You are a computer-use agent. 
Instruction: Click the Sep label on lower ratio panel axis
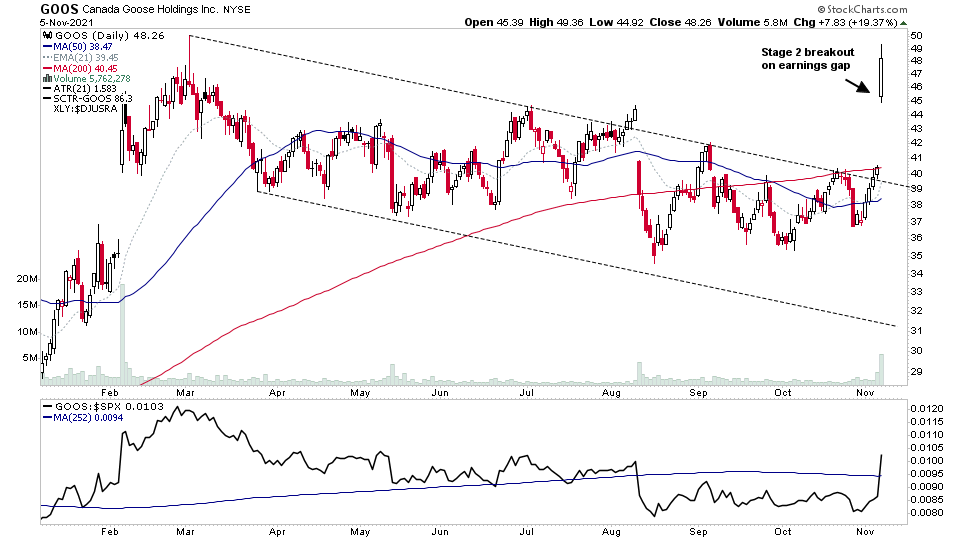699,531
